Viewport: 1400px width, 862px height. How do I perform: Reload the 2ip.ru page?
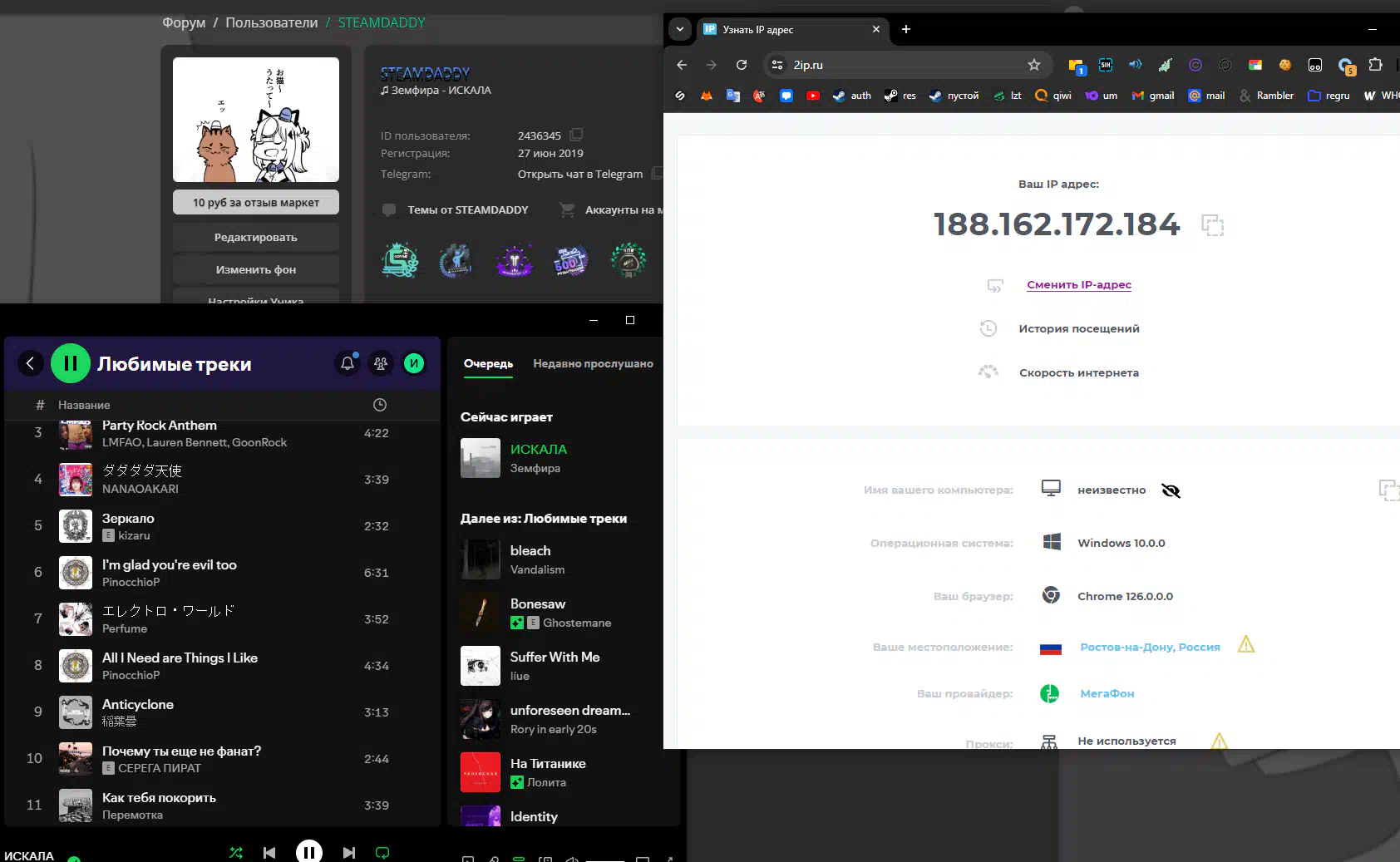[742, 65]
